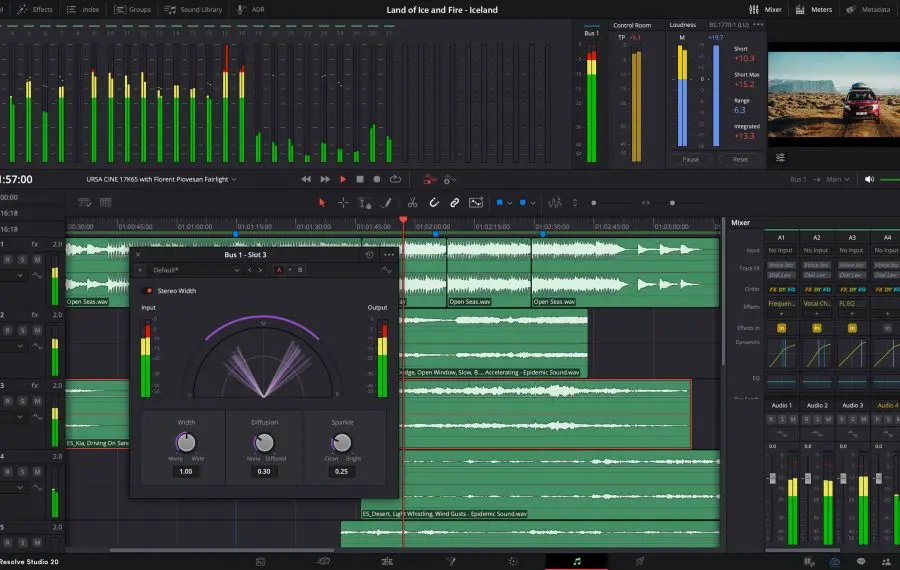
Task: Fast forward the timeline playback
Action: click(325, 179)
